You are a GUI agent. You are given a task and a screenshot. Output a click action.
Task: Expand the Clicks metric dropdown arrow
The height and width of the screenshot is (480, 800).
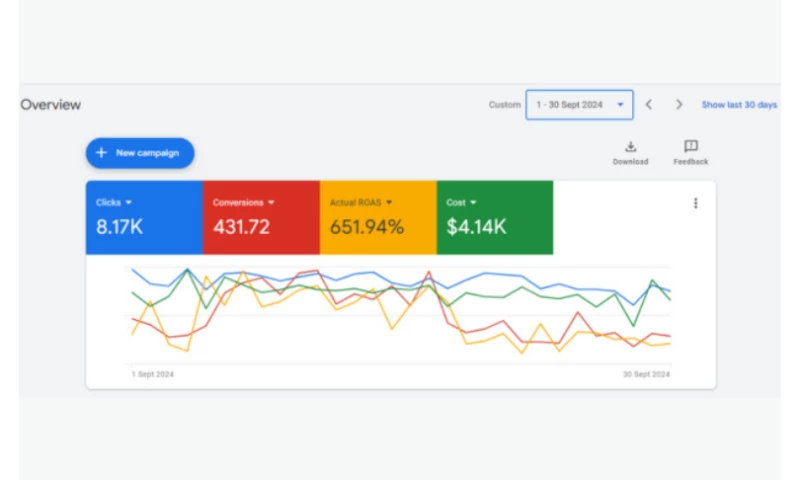[x=129, y=203]
